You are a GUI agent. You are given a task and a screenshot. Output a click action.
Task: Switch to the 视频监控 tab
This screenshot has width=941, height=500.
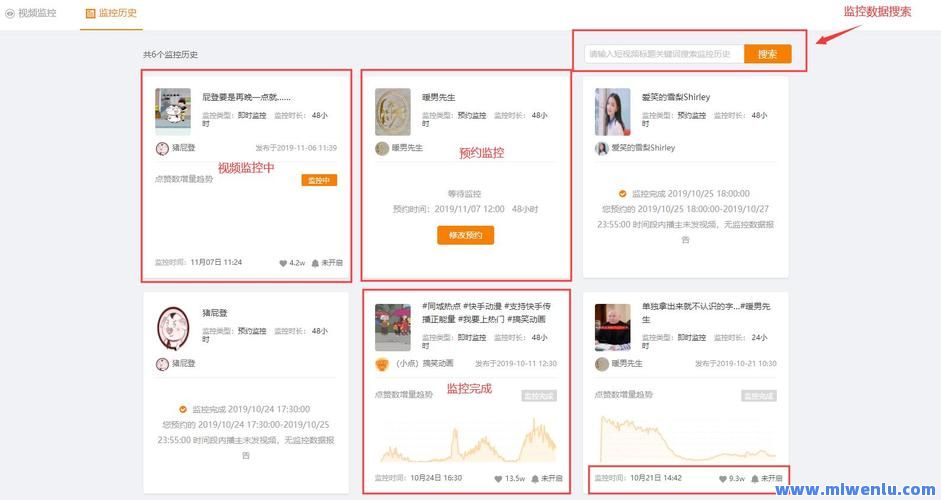tap(32, 13)
